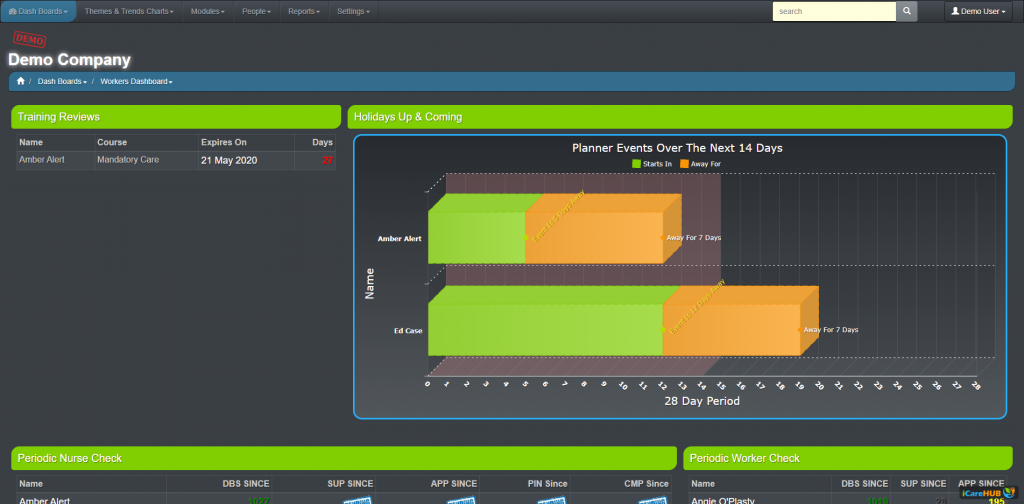
Task: Toggle the orange Away For legend swatch
Action: [x=684, y=164]
